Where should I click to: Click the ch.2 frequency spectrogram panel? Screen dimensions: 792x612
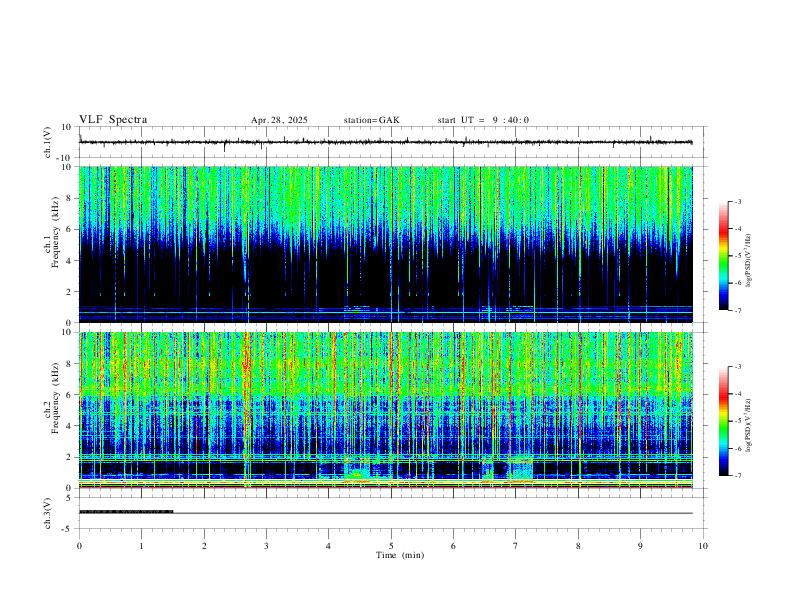pyautogui.click(x=386, y=410)
